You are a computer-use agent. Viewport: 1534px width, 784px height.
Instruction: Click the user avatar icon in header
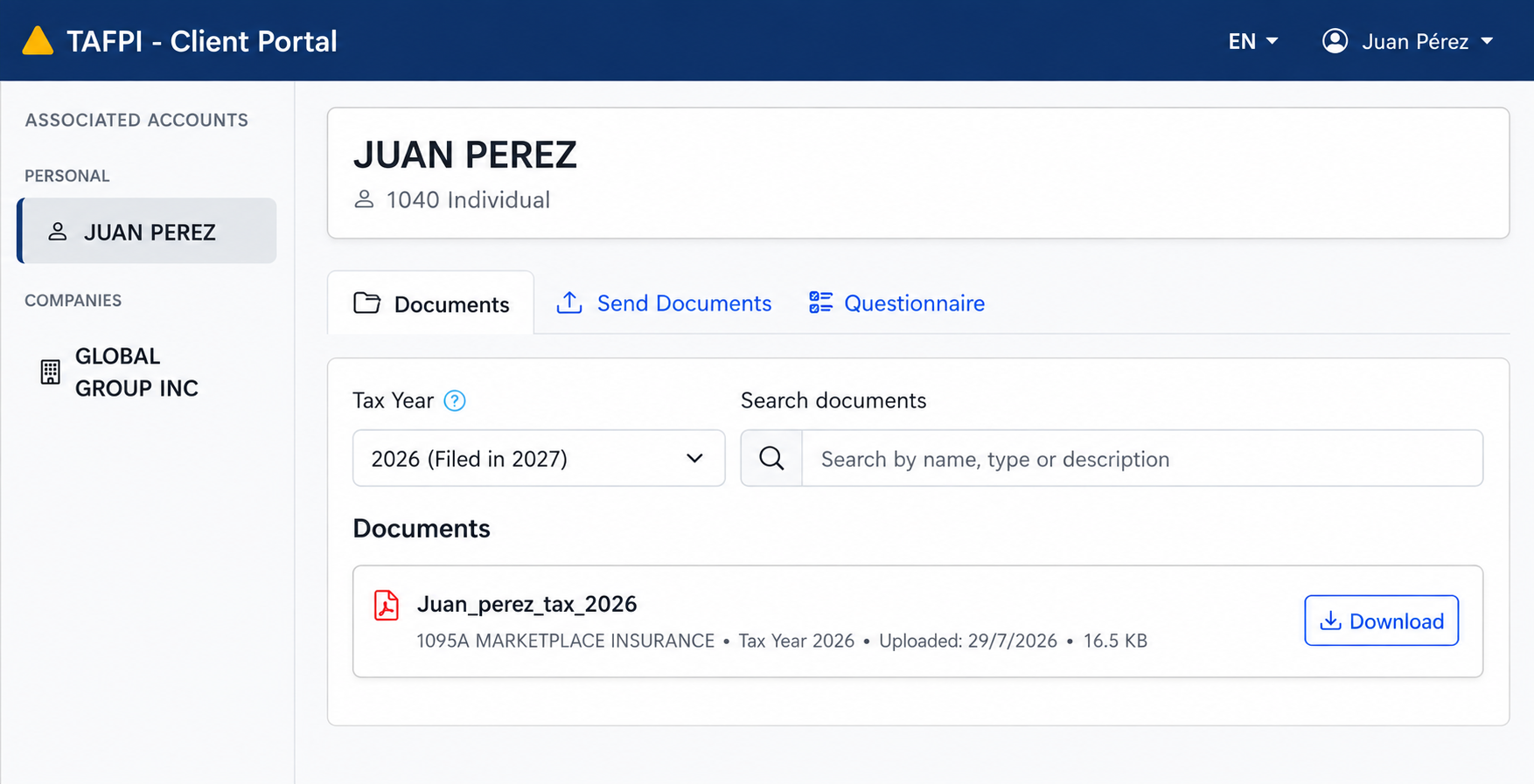tap(1335, 41)
